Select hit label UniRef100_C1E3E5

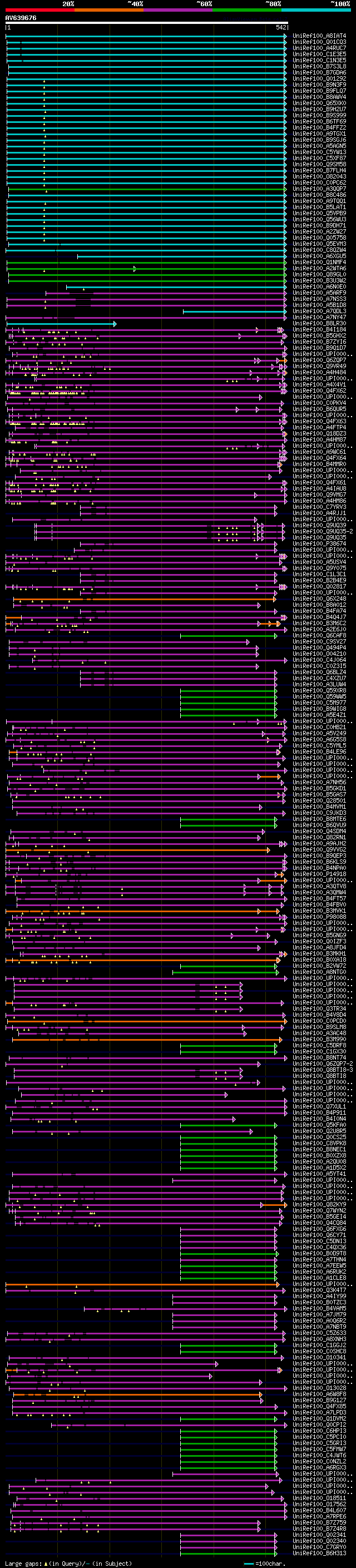319,54
